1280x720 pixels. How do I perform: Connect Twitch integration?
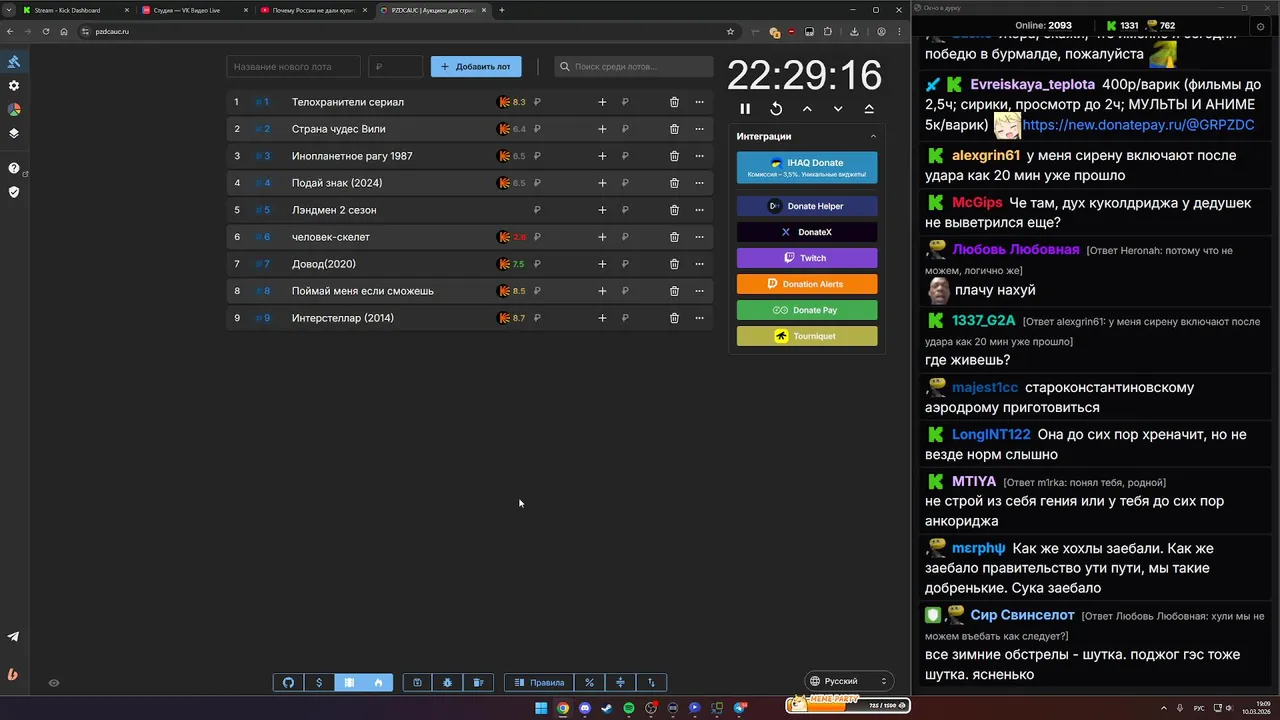click(807, 258)
